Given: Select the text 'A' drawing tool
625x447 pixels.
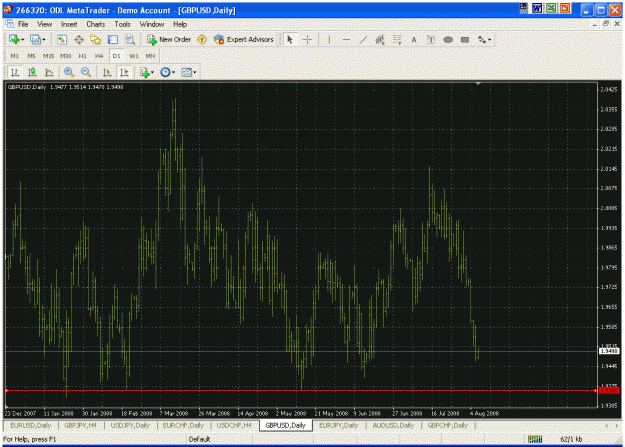Looking at the screenshot, I should click(414, 39).
